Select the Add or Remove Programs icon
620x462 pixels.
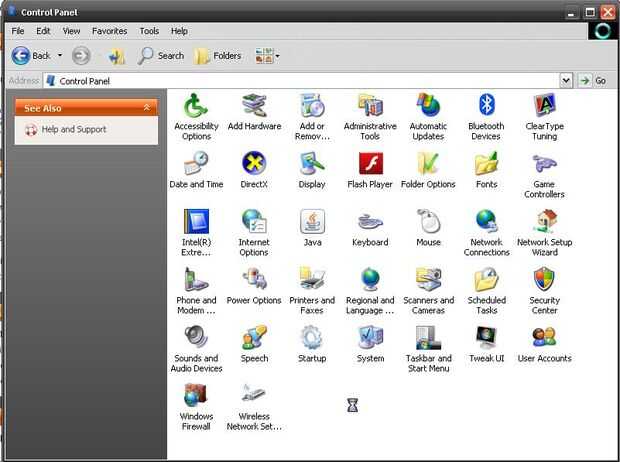coord(312,106)
